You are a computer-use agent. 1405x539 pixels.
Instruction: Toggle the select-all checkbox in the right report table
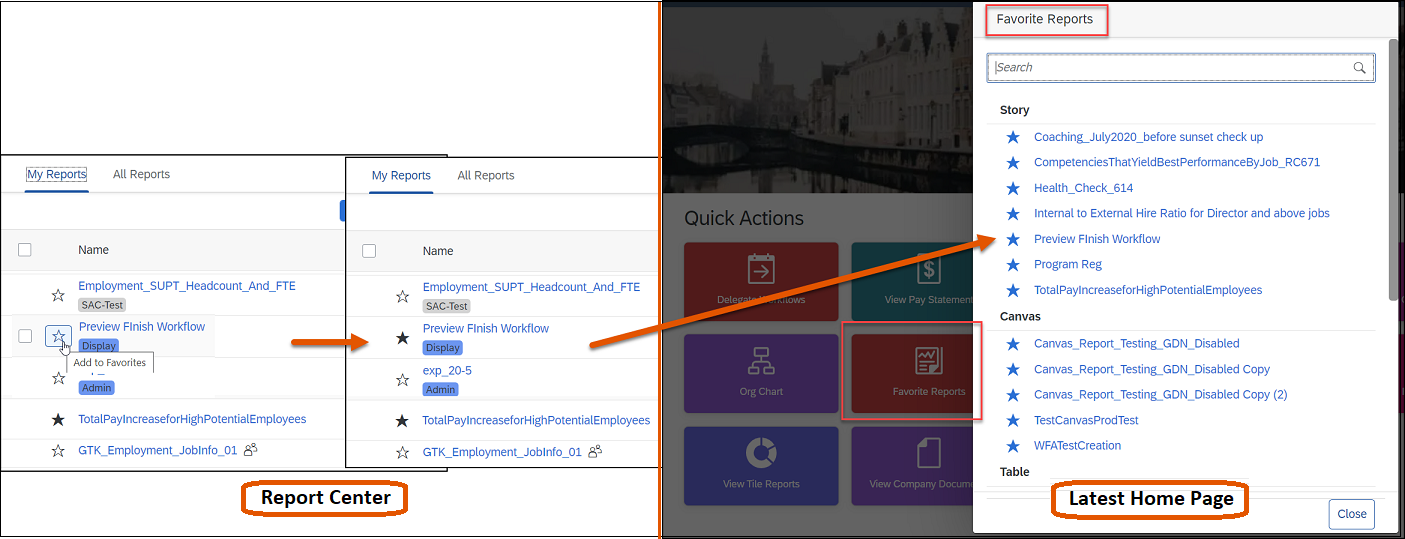(369, 251)
